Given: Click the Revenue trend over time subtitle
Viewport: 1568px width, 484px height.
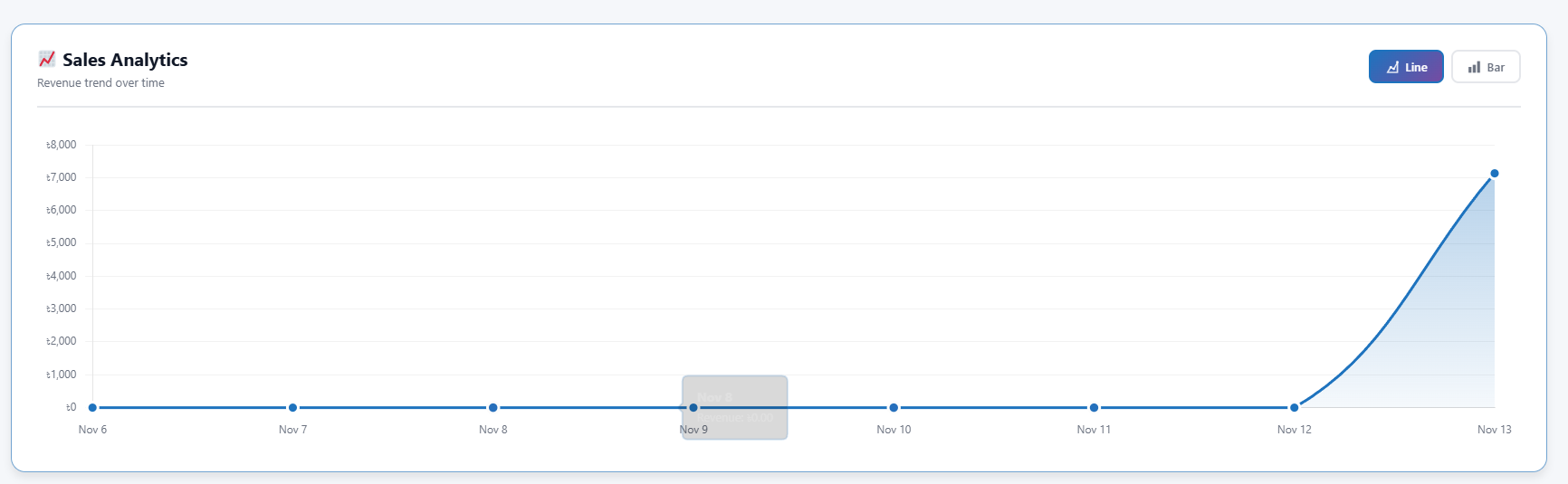Looking at the screenshot, I should (x=100, y=83).
